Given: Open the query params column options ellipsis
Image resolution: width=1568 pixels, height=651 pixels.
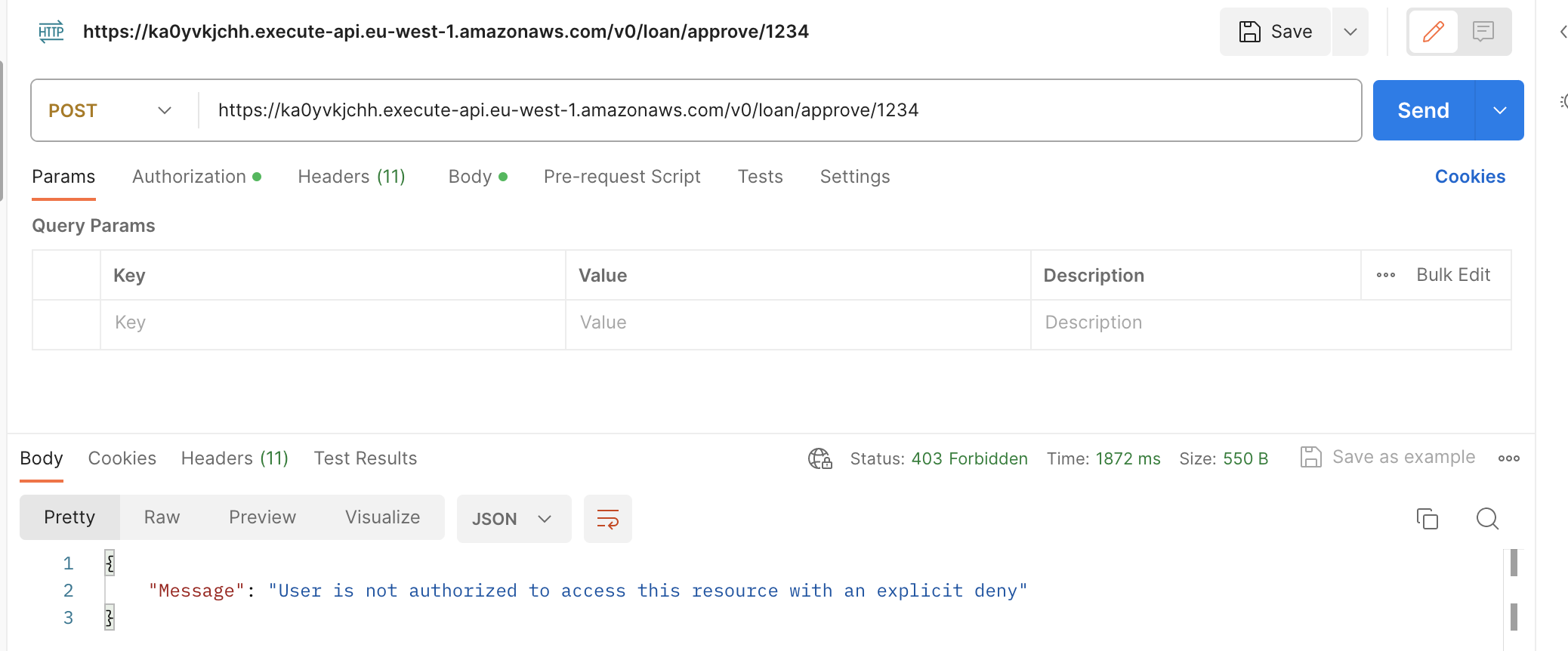Looking at the screenshot, I should pos(1385,275).
